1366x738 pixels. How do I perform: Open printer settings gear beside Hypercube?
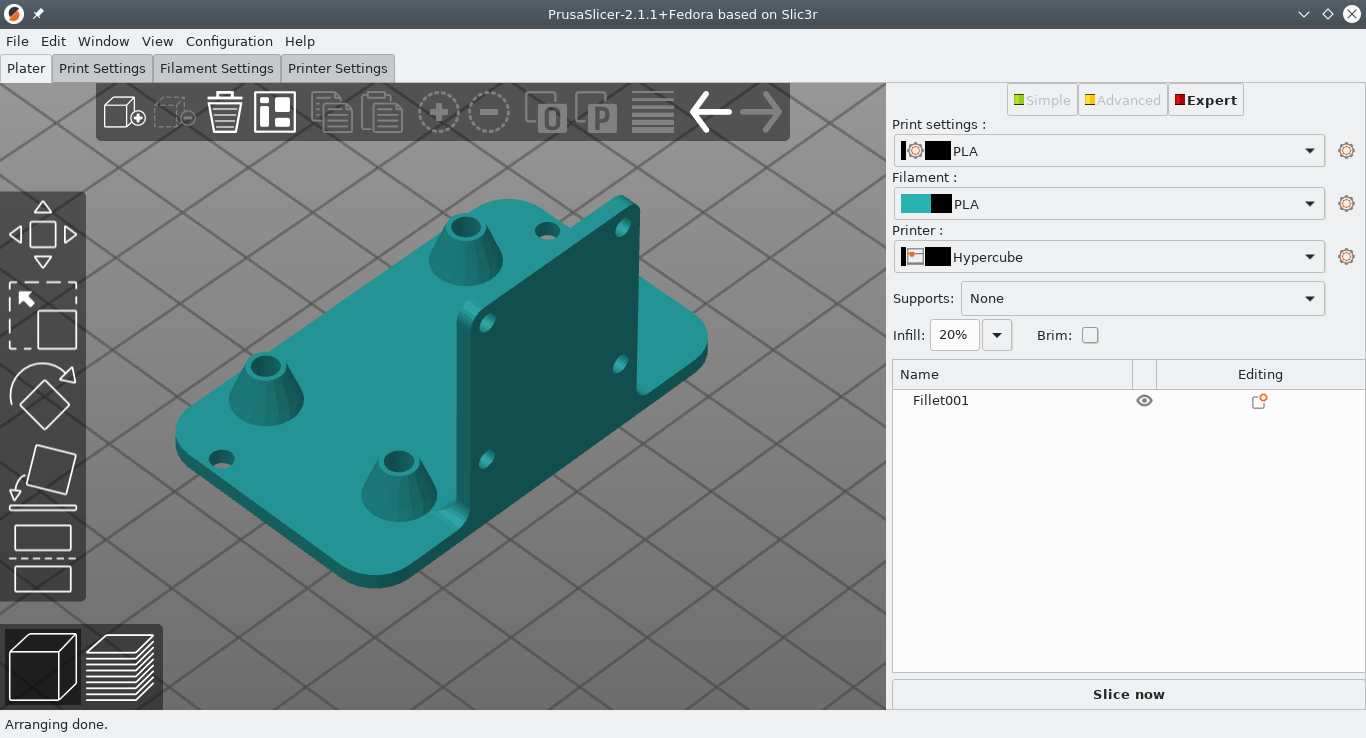click(x=1346, y=257)
